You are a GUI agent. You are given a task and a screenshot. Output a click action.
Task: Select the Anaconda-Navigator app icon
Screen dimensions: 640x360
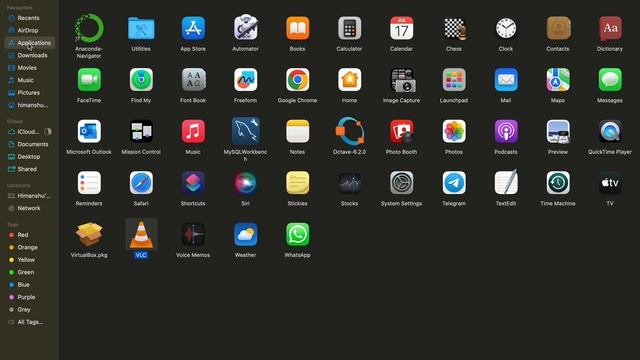click(x=89, y=28)
